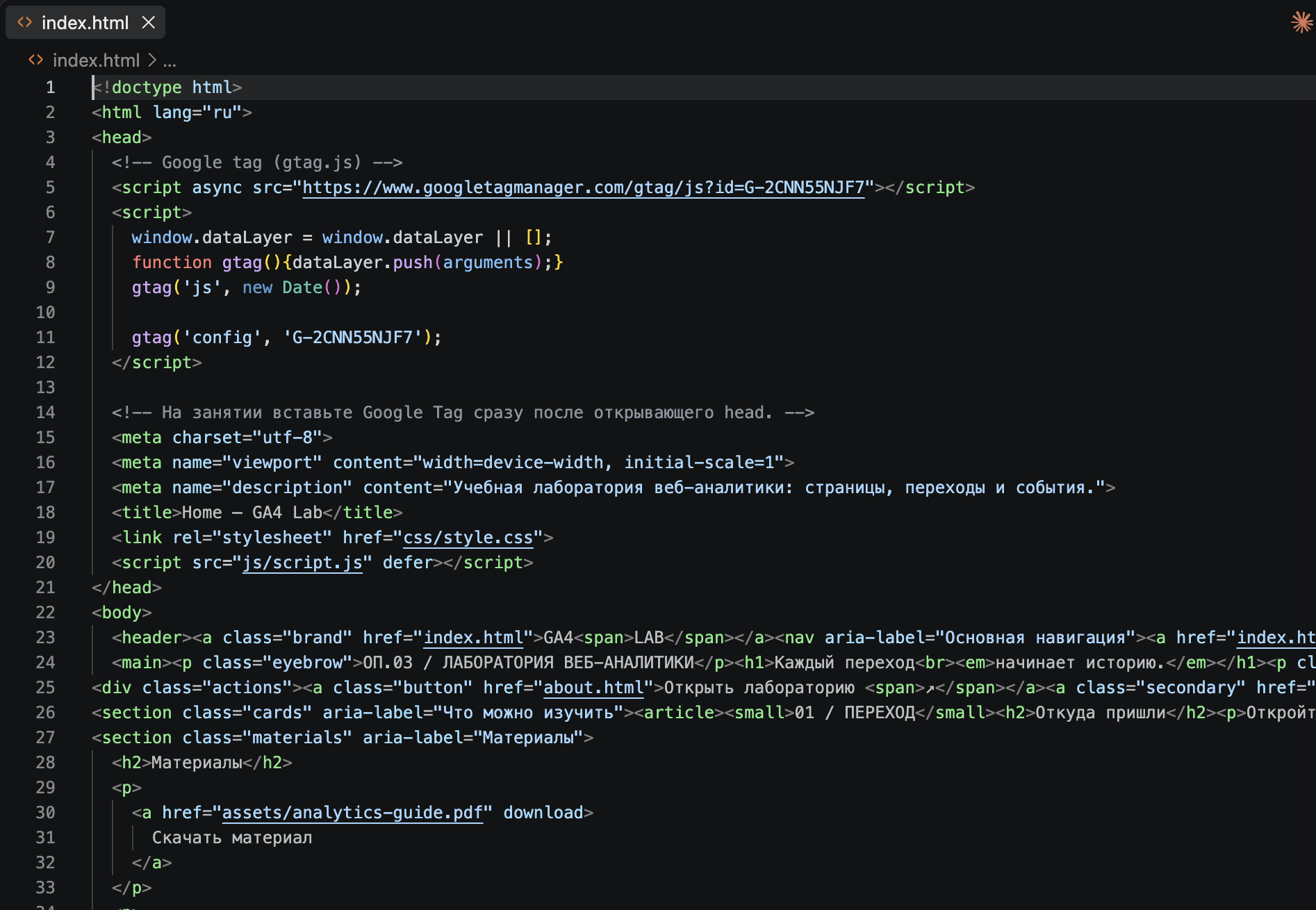
Task: Place cursor on 'Google tag (gtag.js)' comment
Action: pos(257,163)
